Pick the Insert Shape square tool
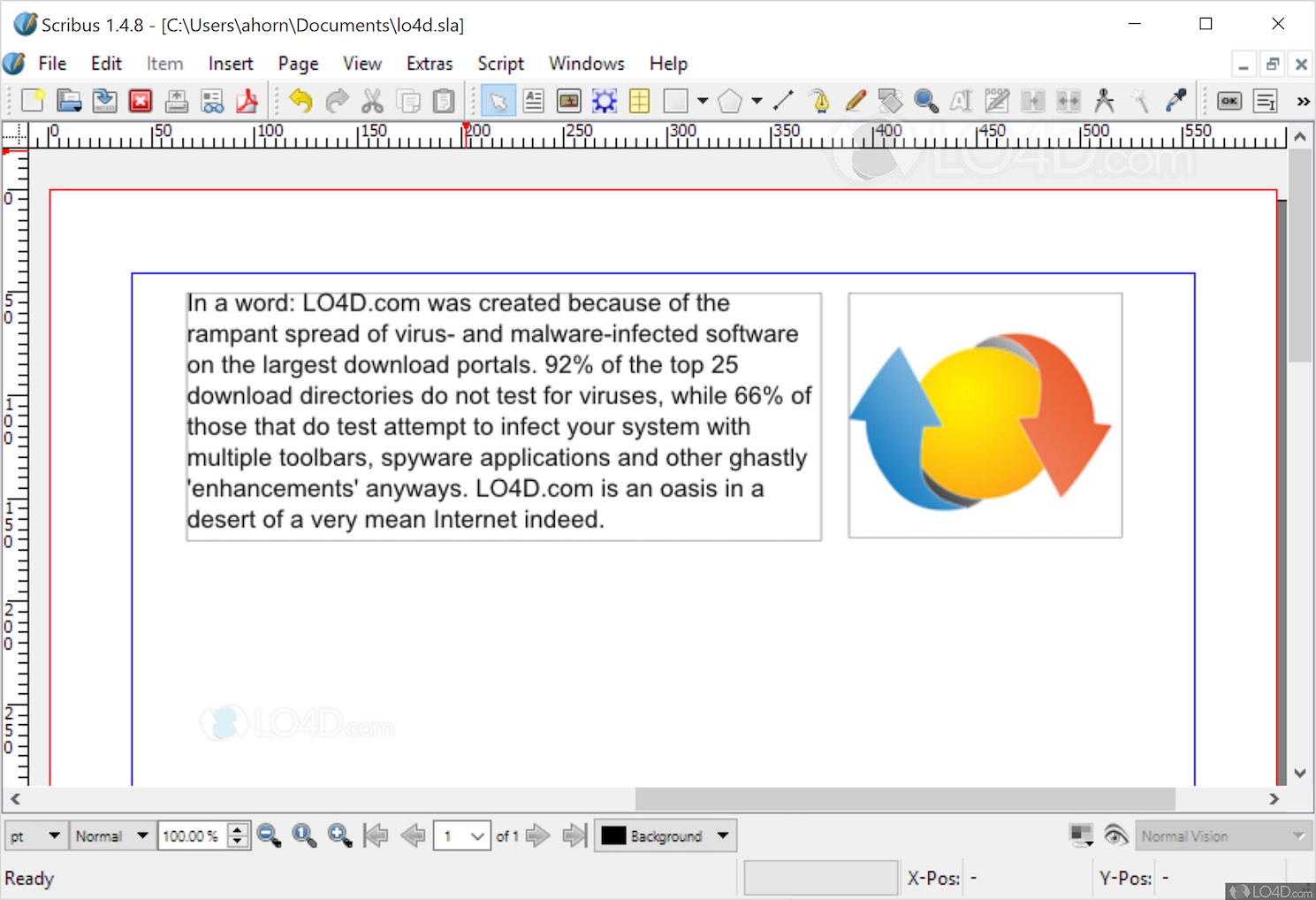This screenshot has width=1316, height=900. point(676,101)
